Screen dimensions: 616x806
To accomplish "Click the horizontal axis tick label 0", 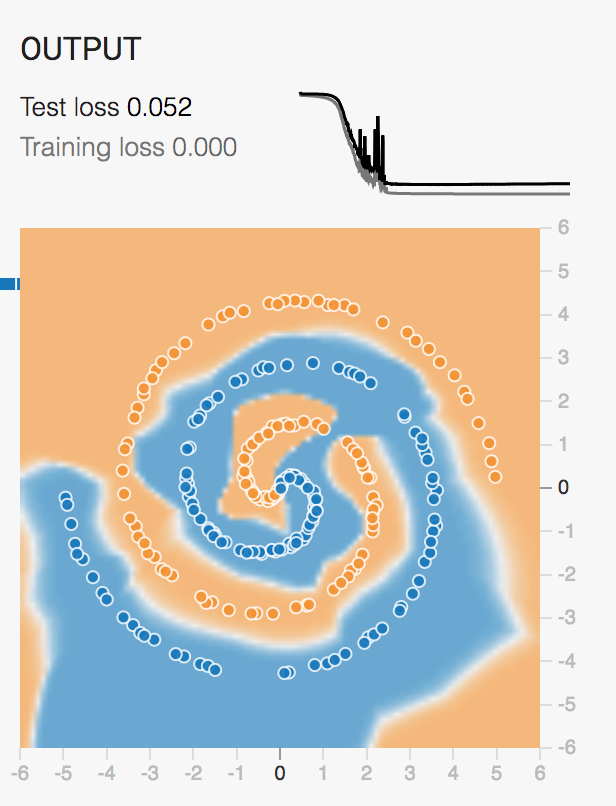I will [x=280, y=773].
